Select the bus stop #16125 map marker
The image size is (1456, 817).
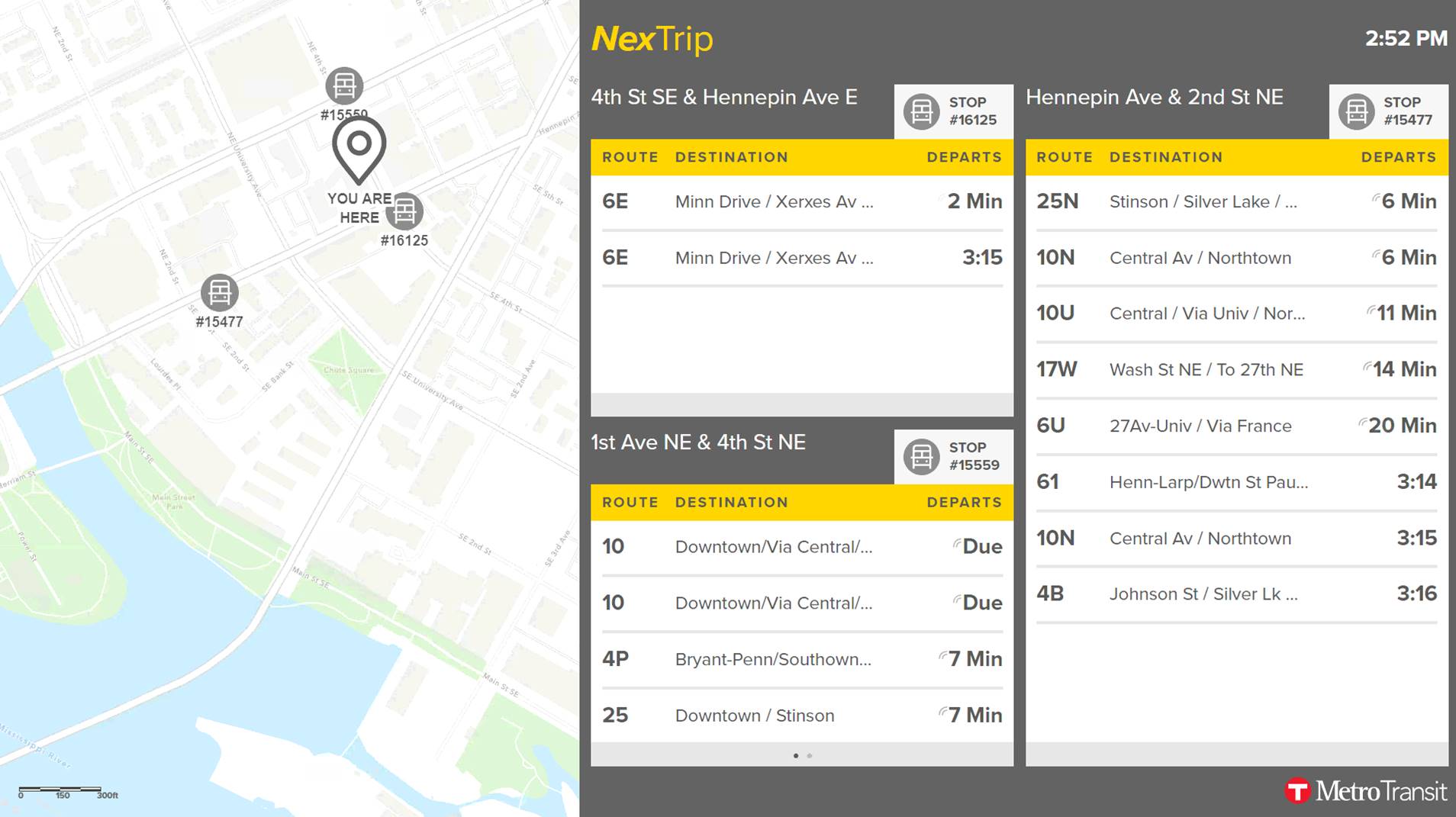pyautogui.click(x=404, y=211)
